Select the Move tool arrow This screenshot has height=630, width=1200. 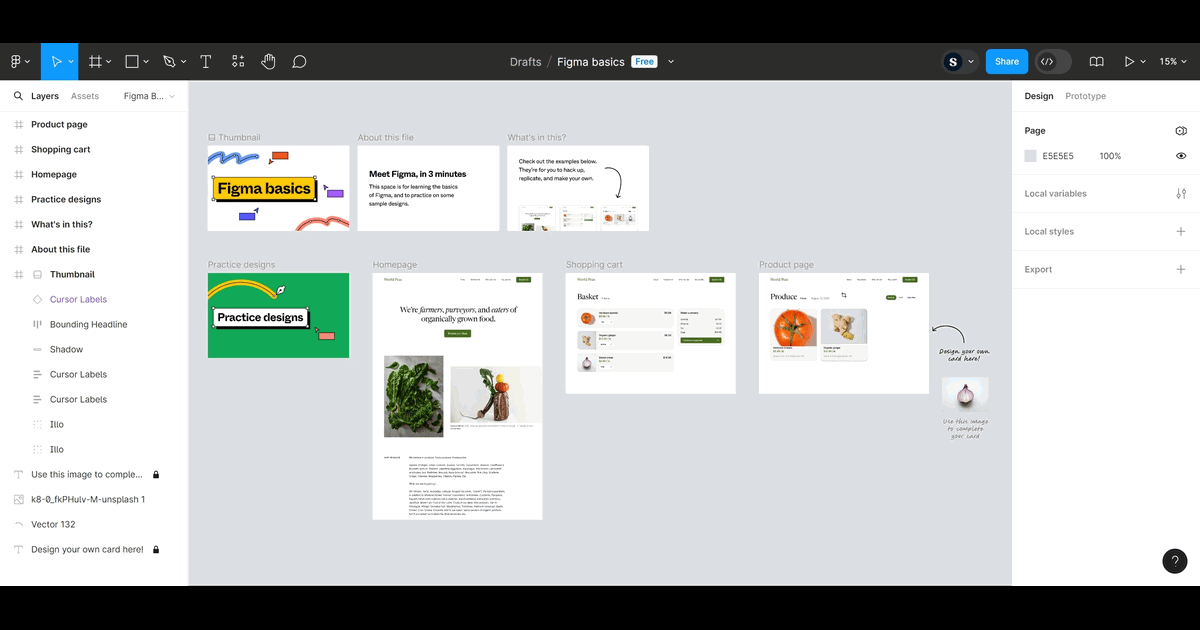[x=56, y=61]
